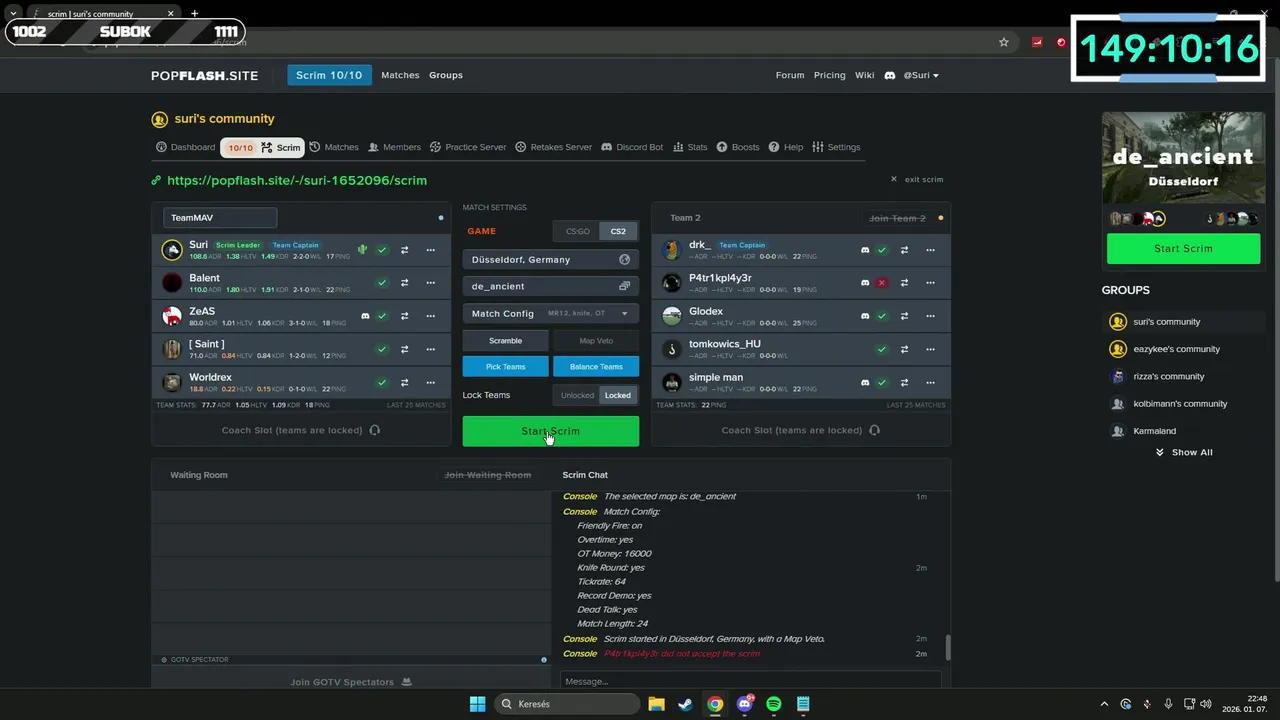Image resolution: width=1280 pixels, height=720 pixels.
Task: Toggle Glodex's green ready checkmark
Action: [882, 316]
